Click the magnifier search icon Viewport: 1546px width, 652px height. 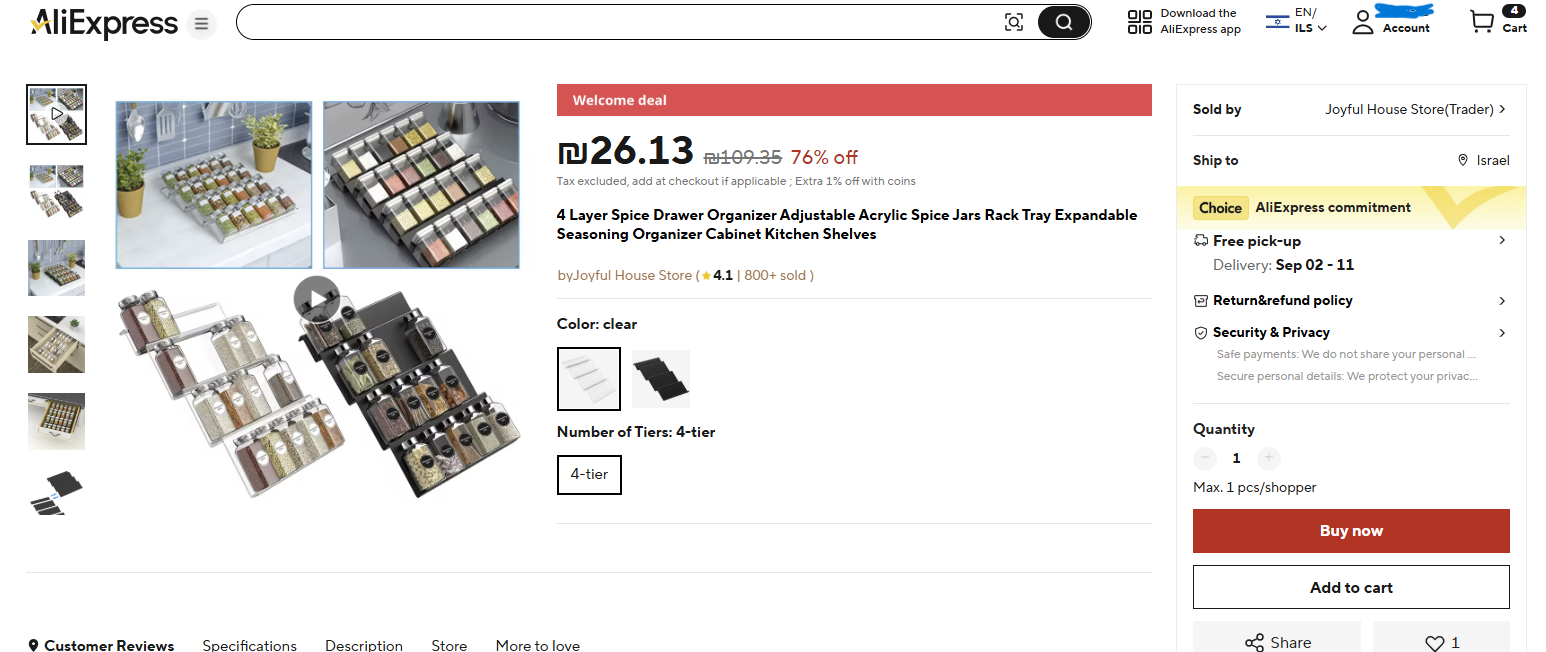(x=1062, y=21)
